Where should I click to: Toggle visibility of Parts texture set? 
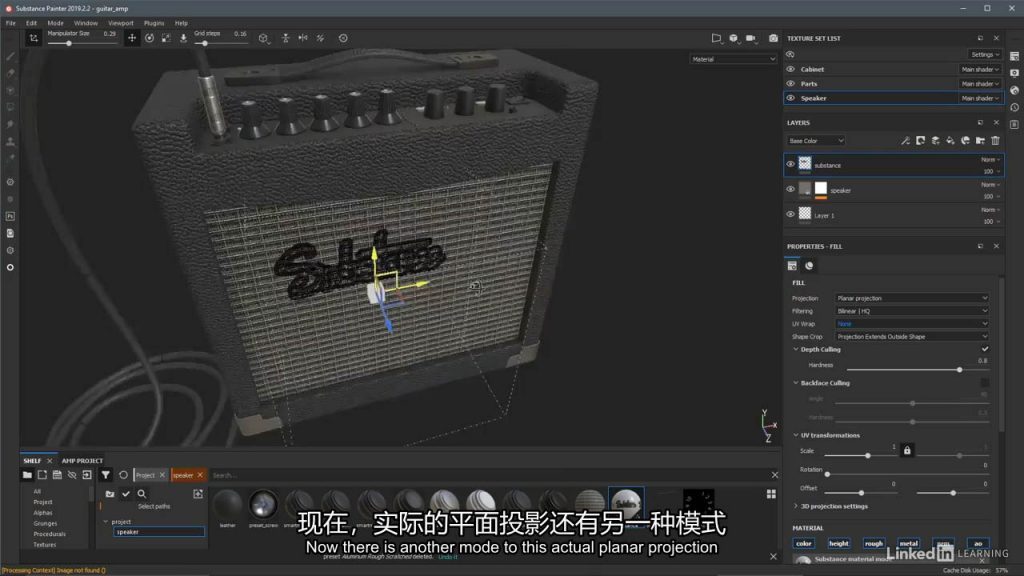click(x=790, y=84)
